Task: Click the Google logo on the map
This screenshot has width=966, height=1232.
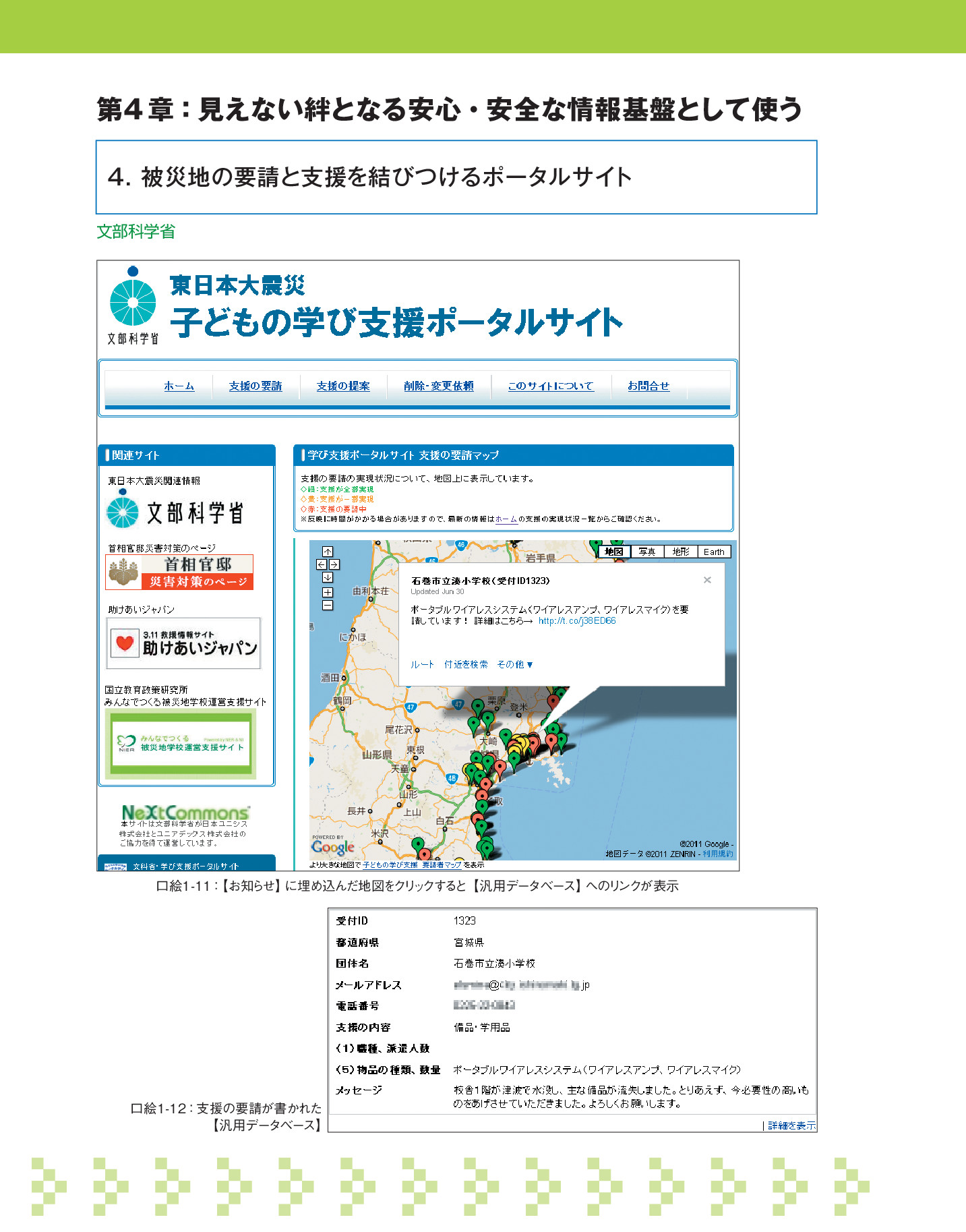Action: tap(333, 846)
